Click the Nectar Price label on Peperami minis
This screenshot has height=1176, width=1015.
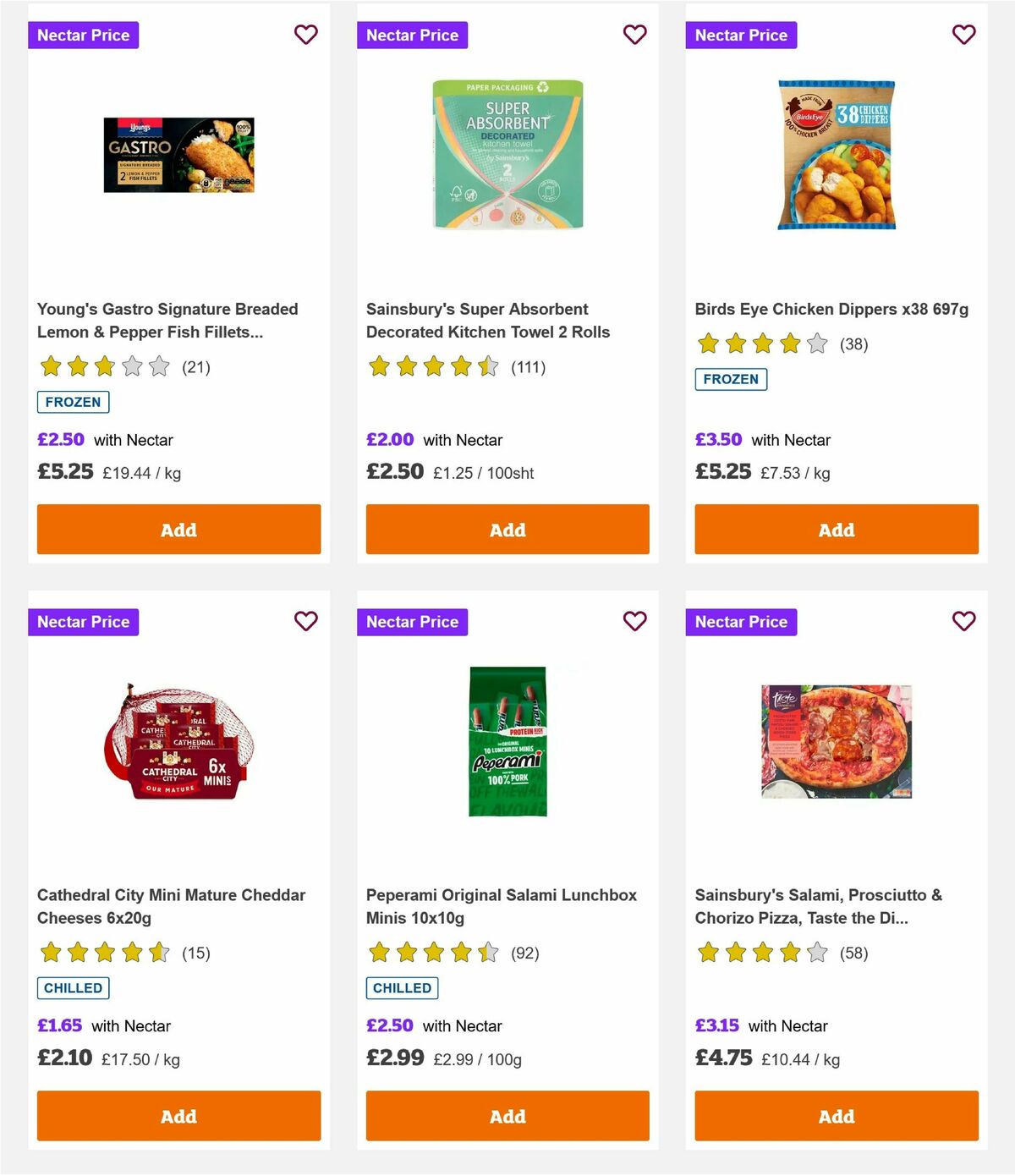pos(412,621)
